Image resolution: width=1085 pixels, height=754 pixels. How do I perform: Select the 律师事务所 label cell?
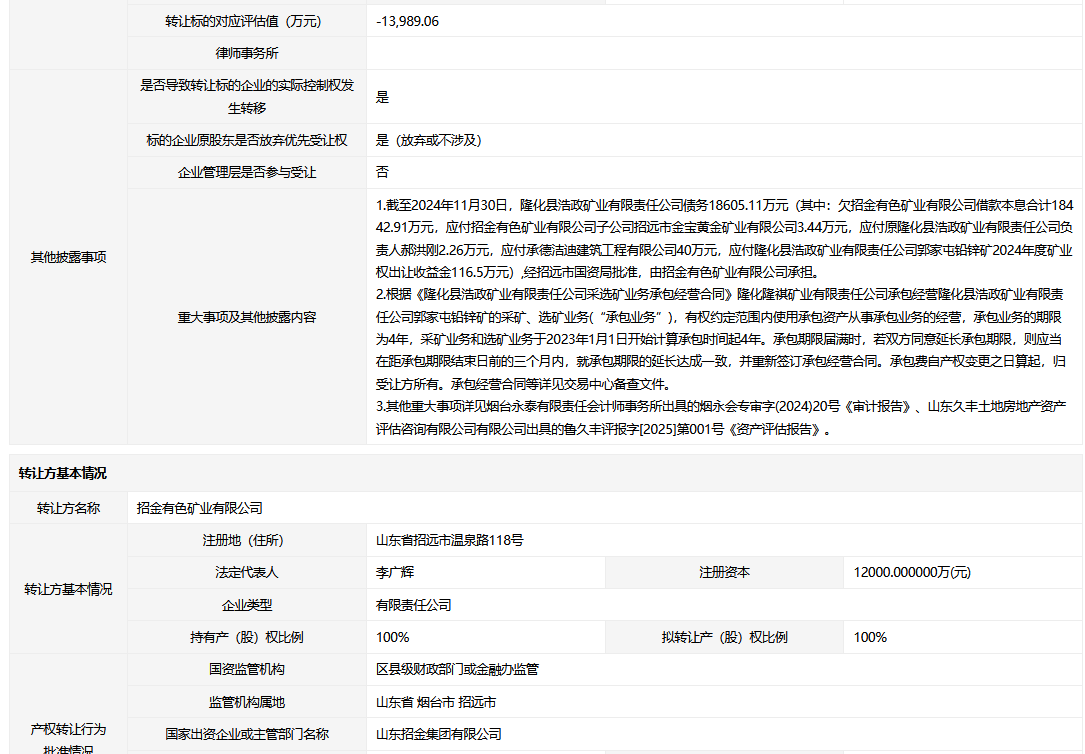coord(247,53)
